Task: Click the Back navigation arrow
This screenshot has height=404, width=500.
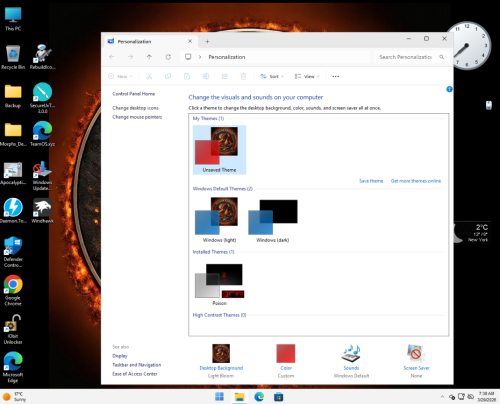Action: [112, 57]
